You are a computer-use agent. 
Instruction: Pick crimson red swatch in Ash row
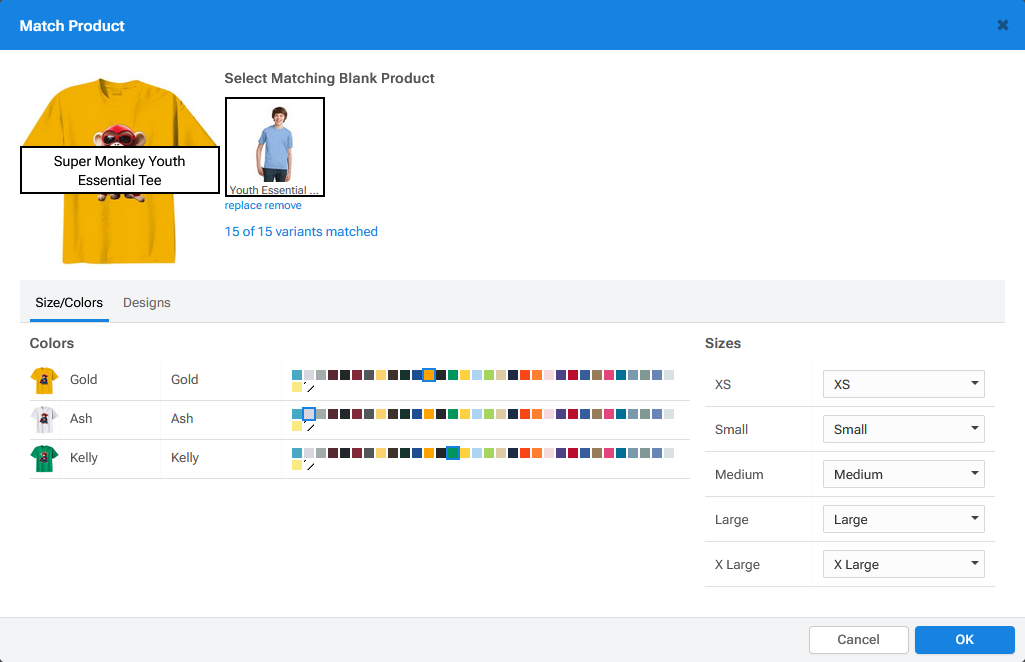(573, 414)
